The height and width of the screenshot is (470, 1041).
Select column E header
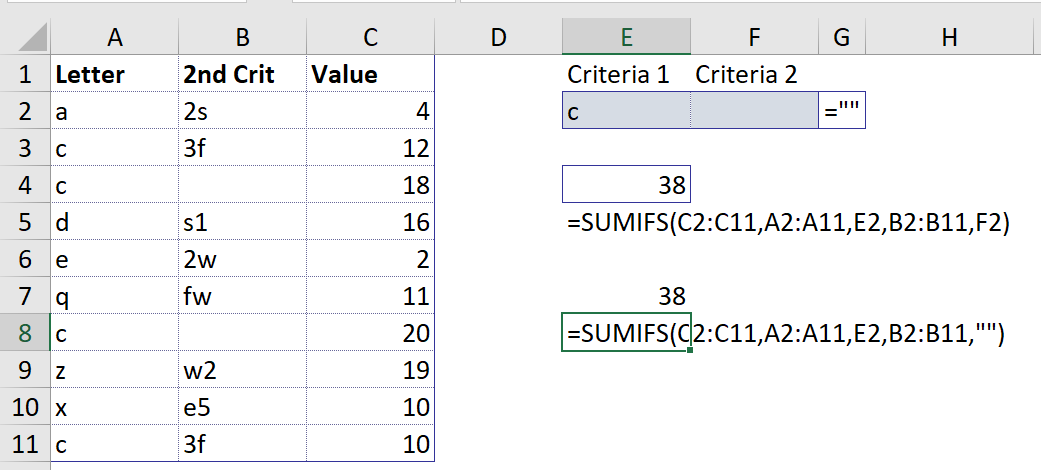[x=626, y=37]
